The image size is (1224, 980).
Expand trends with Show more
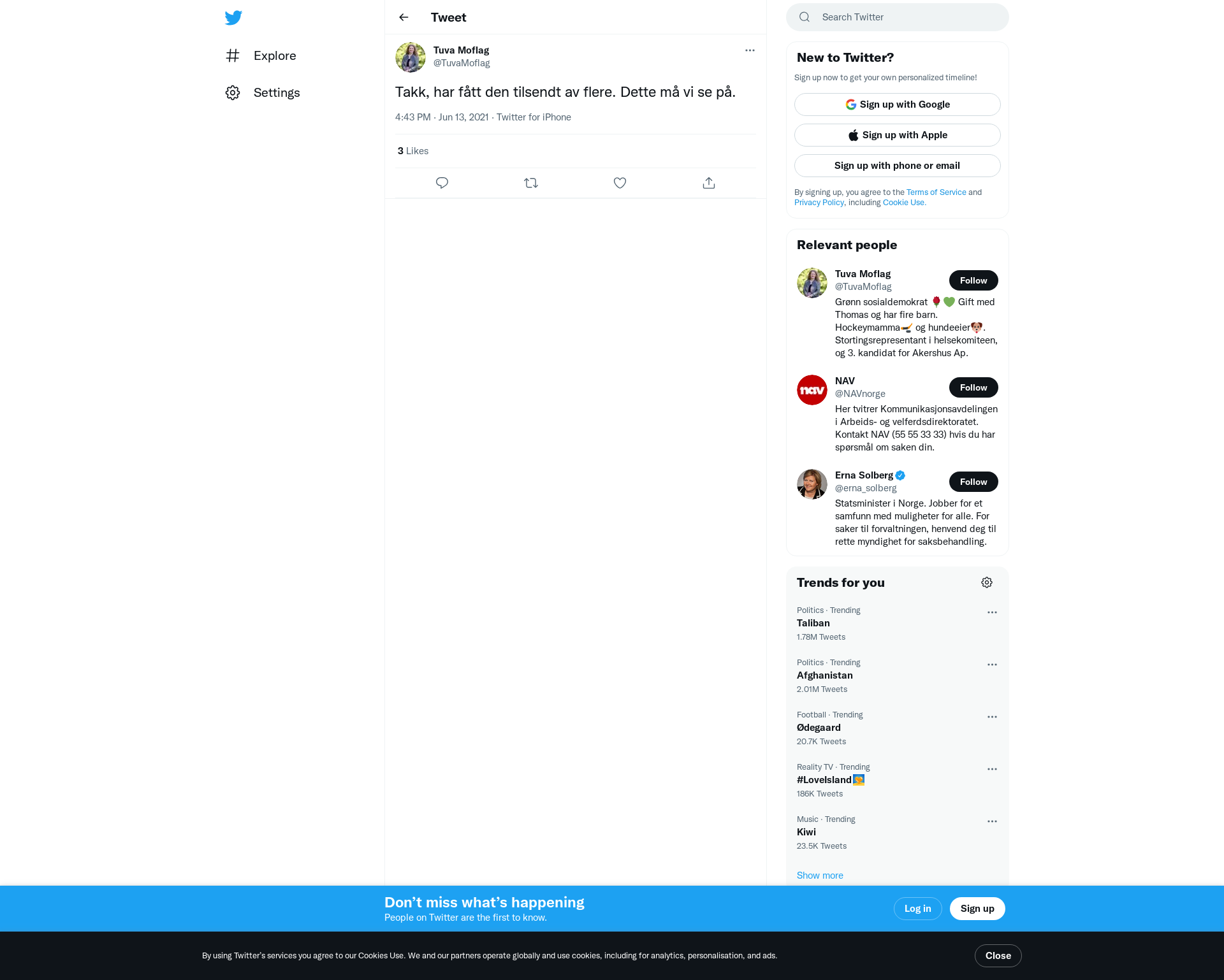click(820, 876)
